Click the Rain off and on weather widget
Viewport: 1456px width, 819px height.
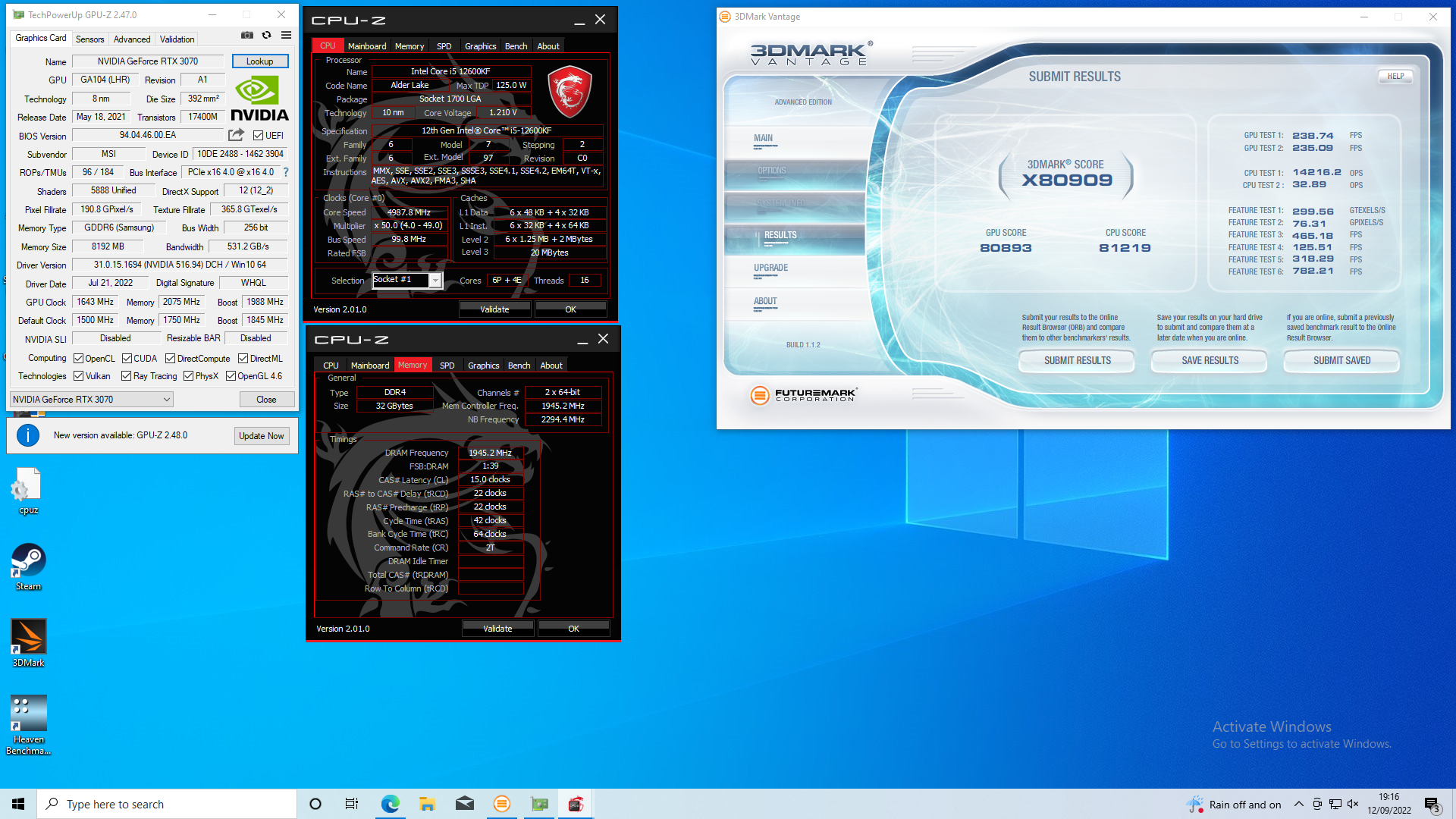[1234, 804]
